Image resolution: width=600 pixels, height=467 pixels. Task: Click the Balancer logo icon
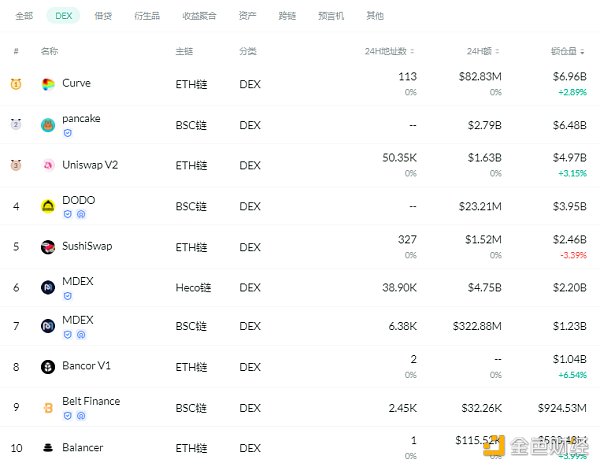tap(48, 448)
